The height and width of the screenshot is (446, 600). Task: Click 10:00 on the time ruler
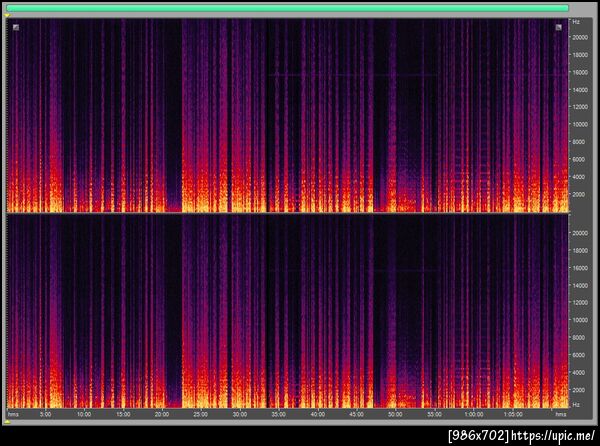[x=84, y=414]
